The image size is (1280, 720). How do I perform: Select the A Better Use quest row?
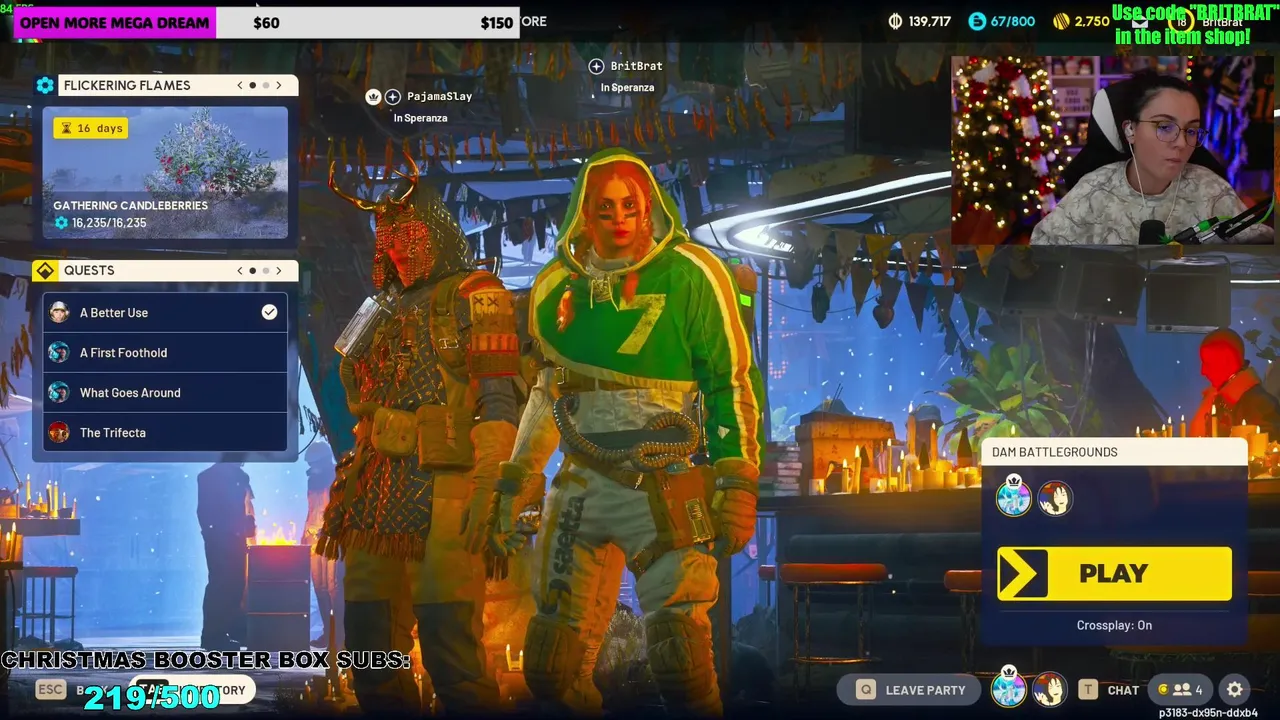165,312
